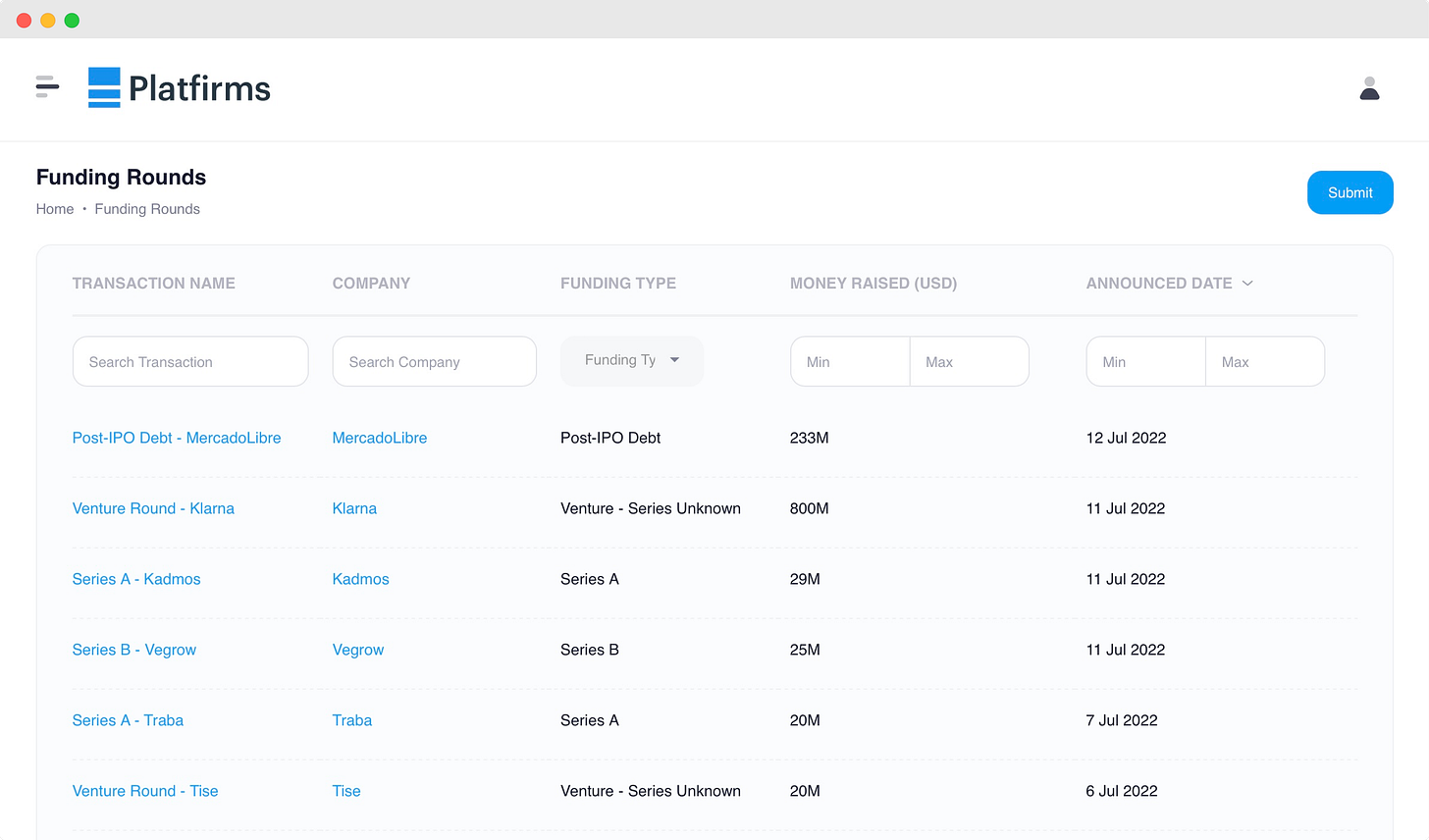Focus the Search Company field
The width and height of the screenshot is (1429, 840).
coord(434,361)
